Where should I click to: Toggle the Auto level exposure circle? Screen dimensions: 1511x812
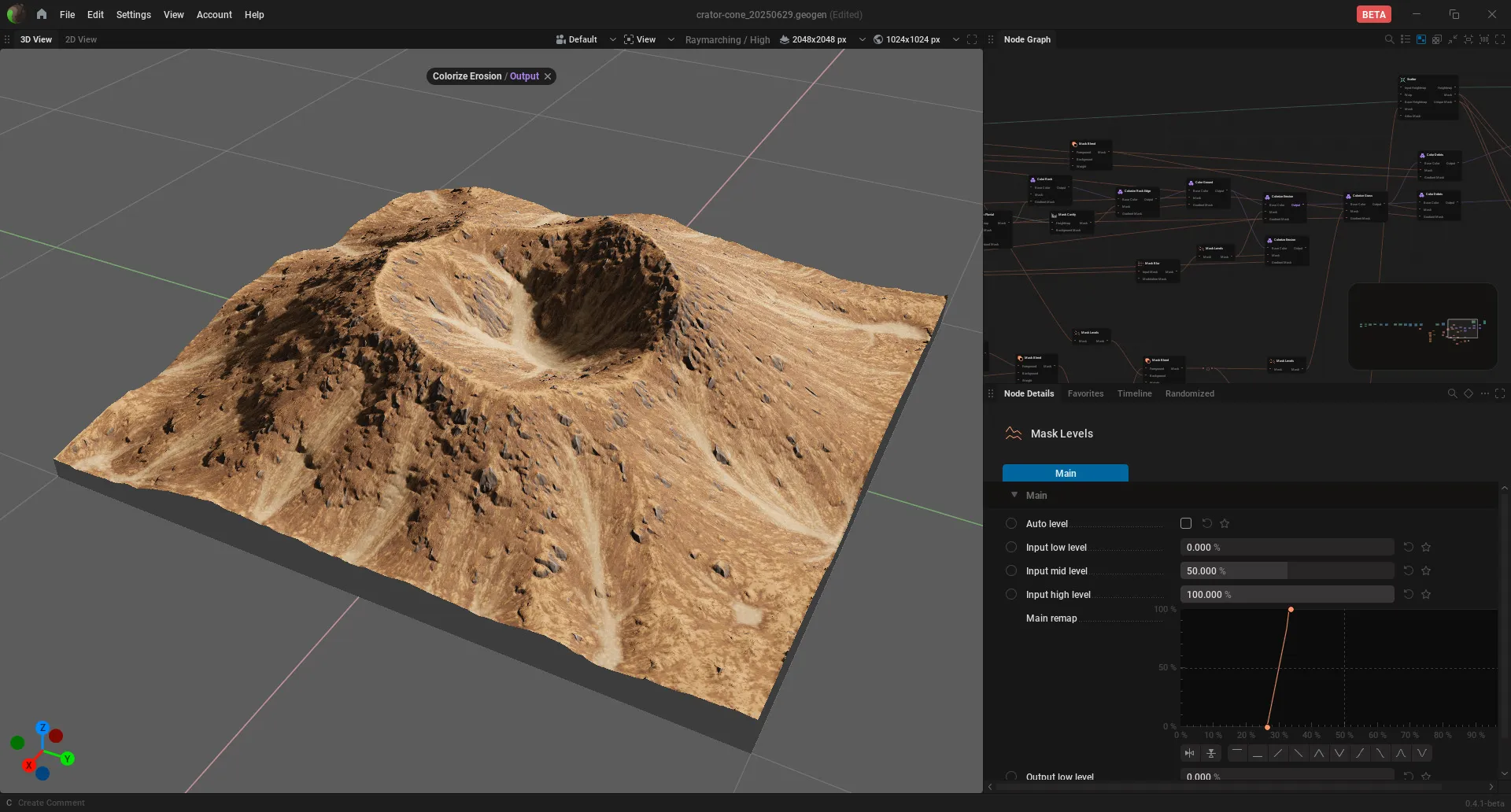tap(1011, 523)
